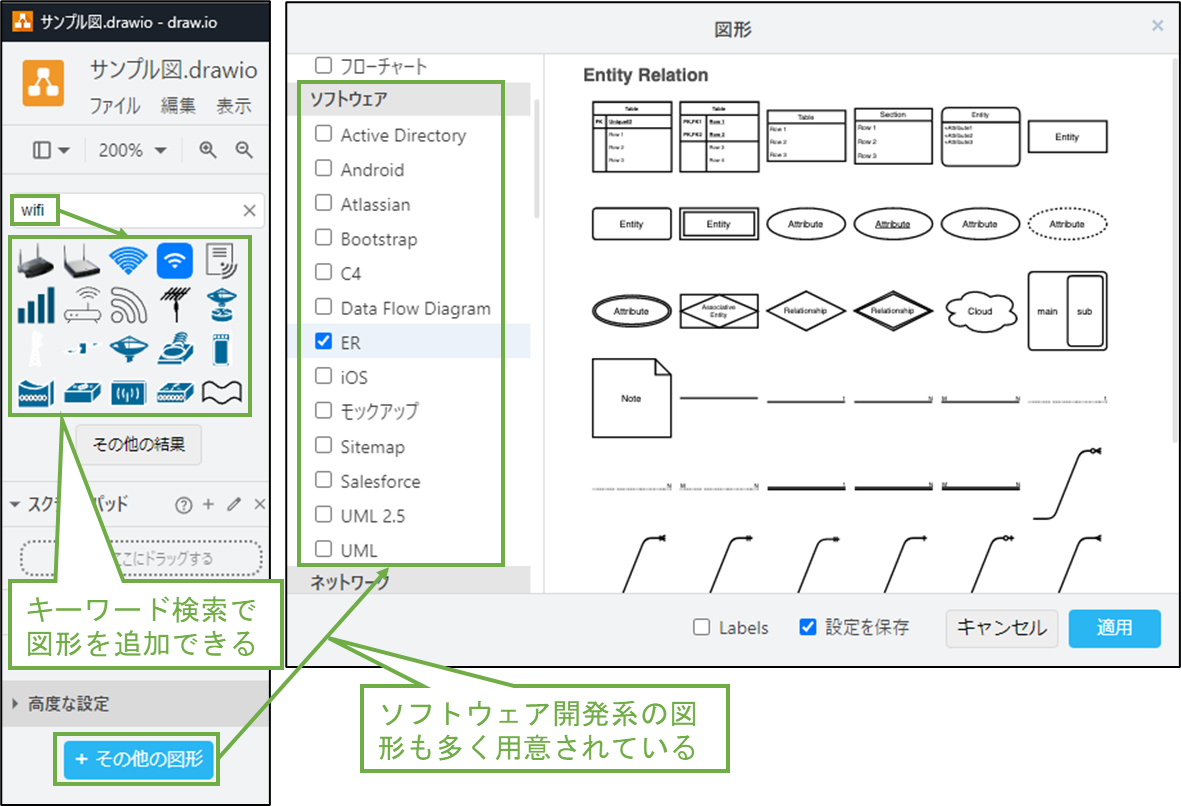Click the サンプル図.drawio file title

pyautogui.click(x=174, y=70)
